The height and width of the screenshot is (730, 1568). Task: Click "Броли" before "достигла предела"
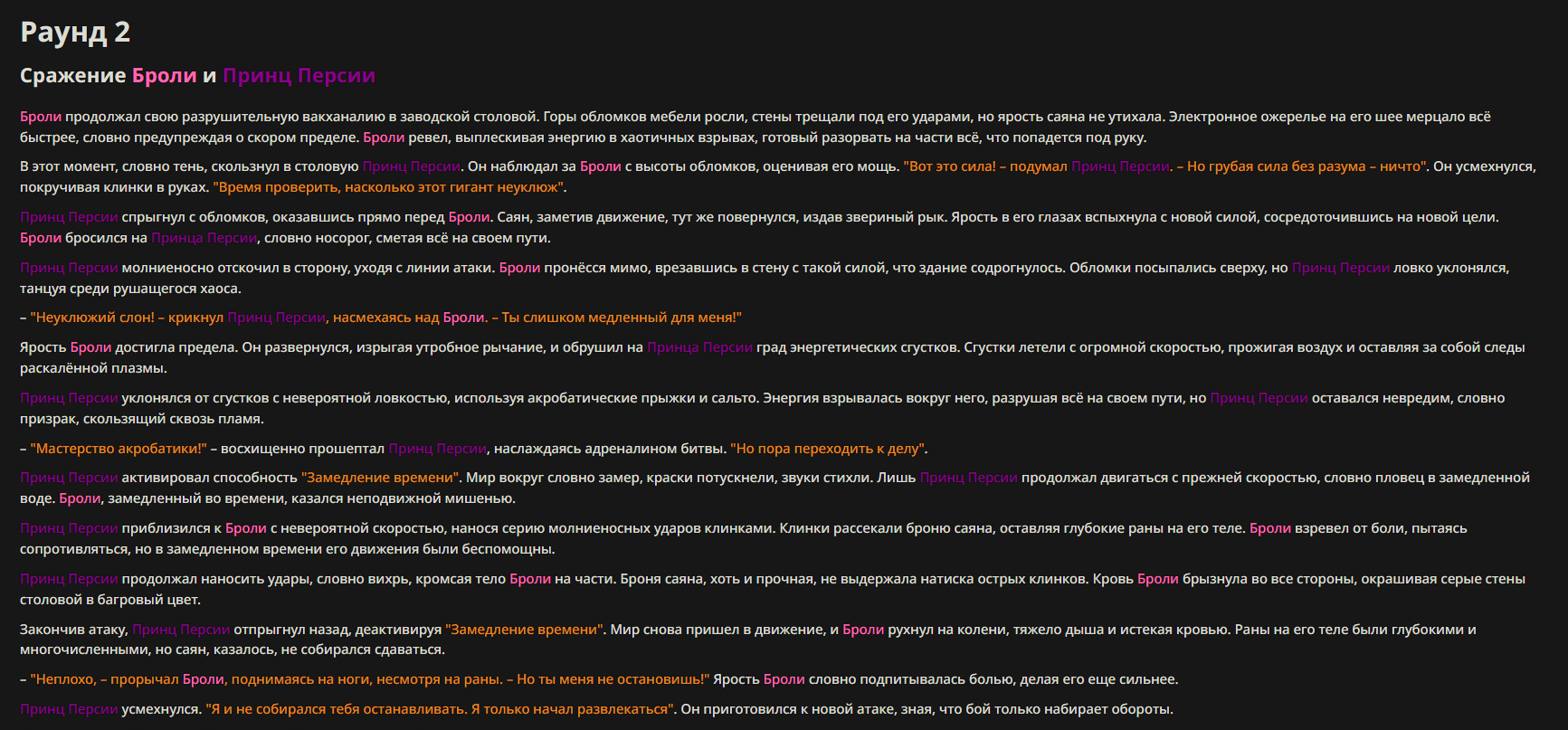pyautogui.click(x=90, y=347)
